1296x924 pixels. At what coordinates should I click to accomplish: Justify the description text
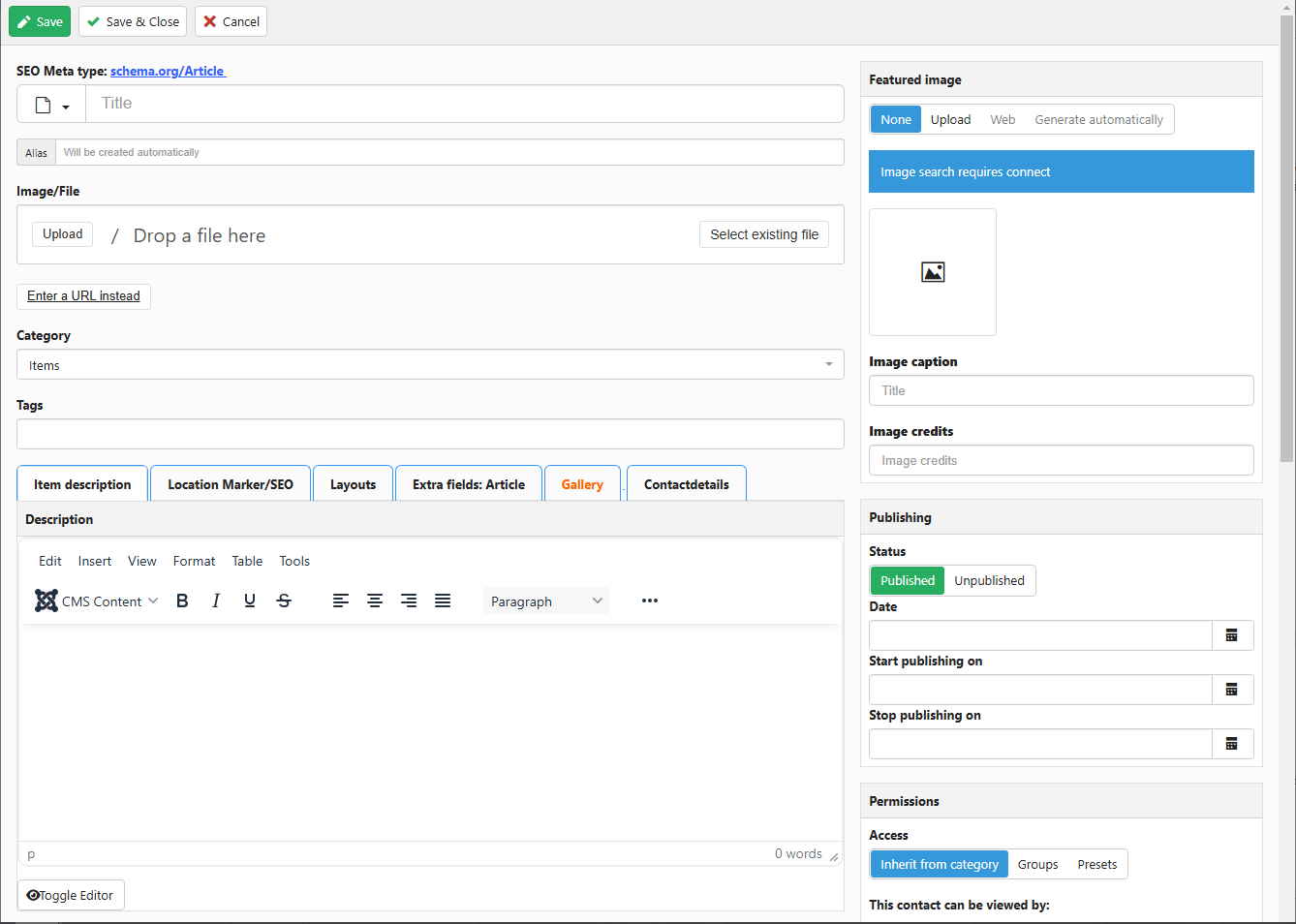[443, 601]
